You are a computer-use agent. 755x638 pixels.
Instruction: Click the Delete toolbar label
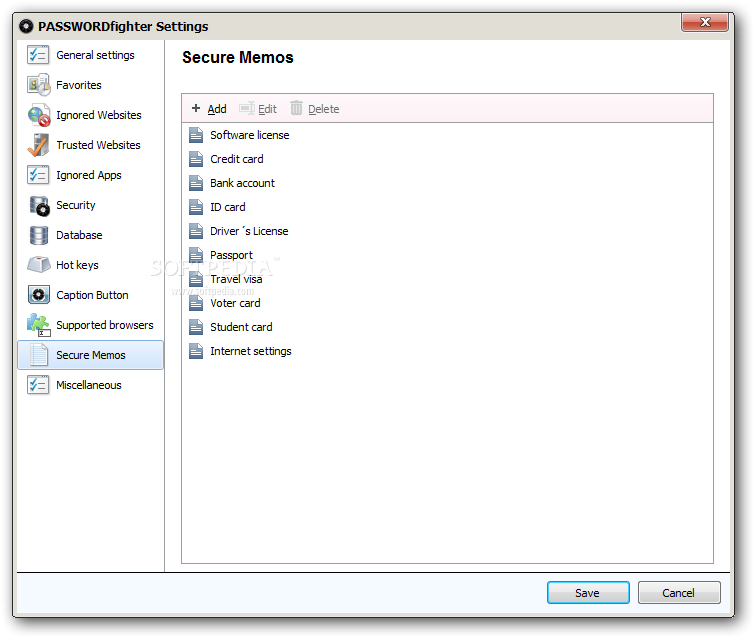click(324, 109)
